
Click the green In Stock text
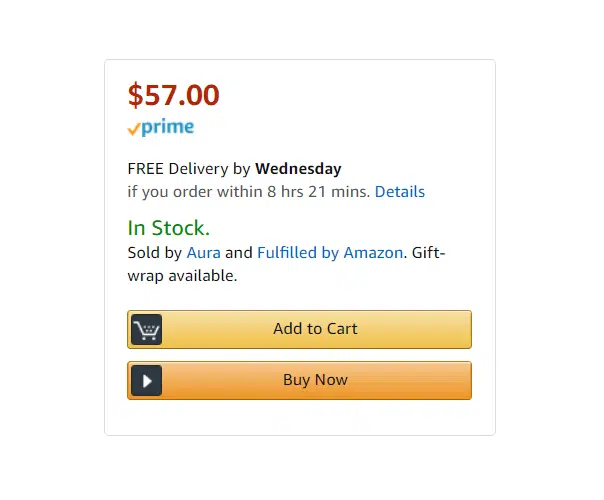pos(169,228)
